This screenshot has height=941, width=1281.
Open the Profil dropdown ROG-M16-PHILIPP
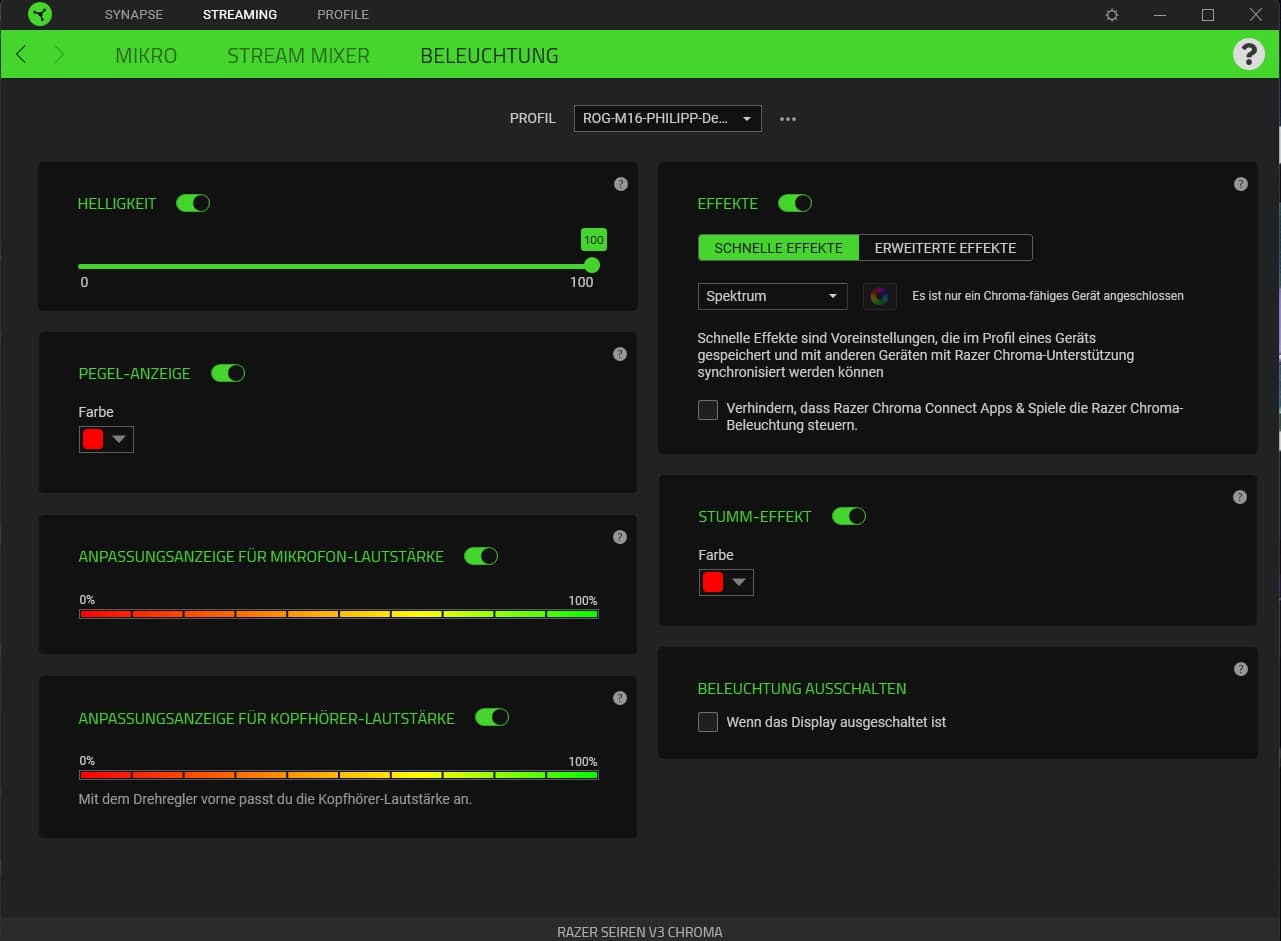tap(667, 119)
